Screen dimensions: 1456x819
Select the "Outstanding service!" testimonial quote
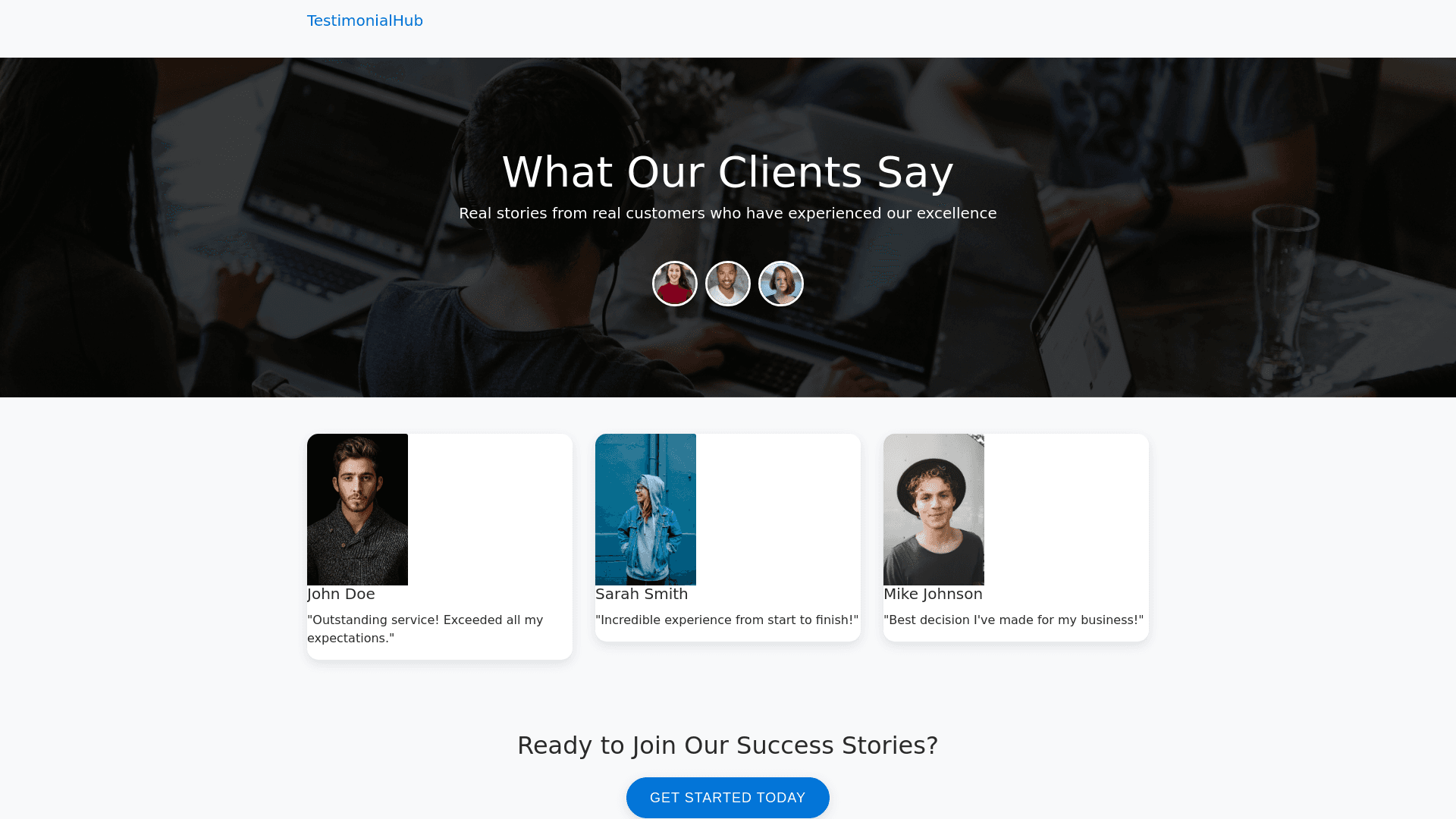pos(425,629)
